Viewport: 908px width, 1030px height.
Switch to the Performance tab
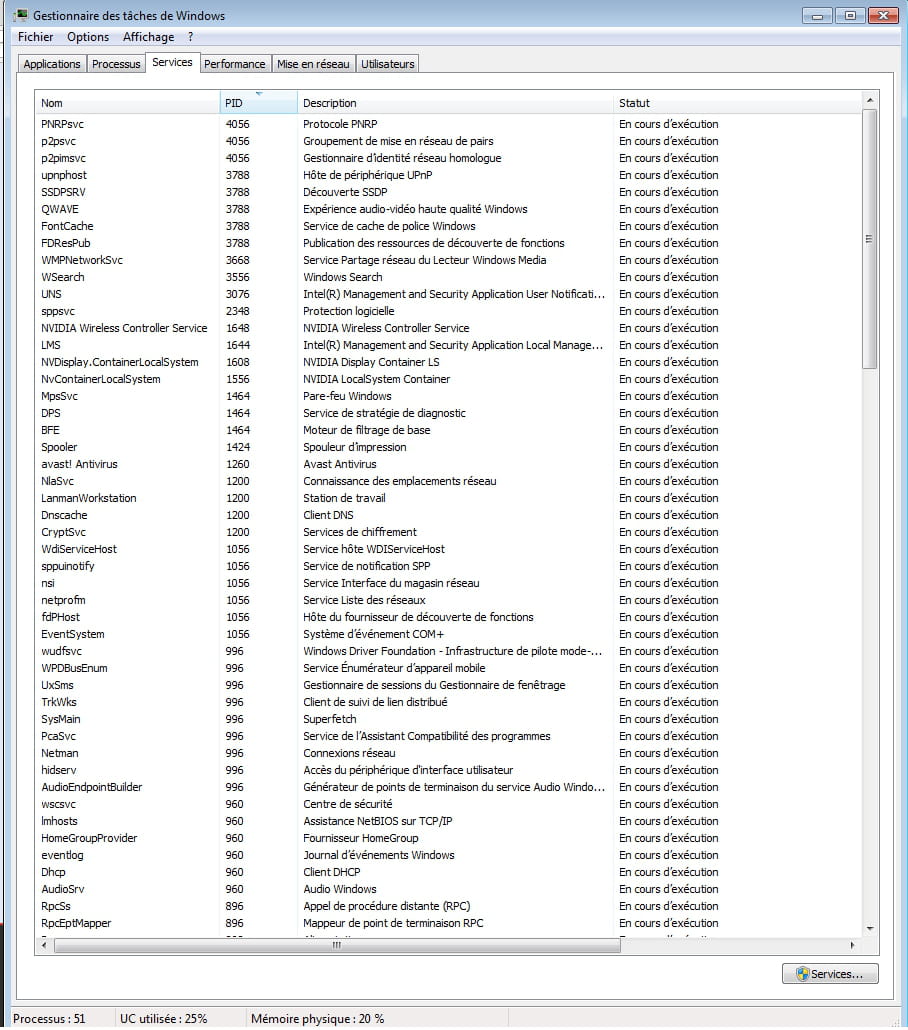coord(235,64)
